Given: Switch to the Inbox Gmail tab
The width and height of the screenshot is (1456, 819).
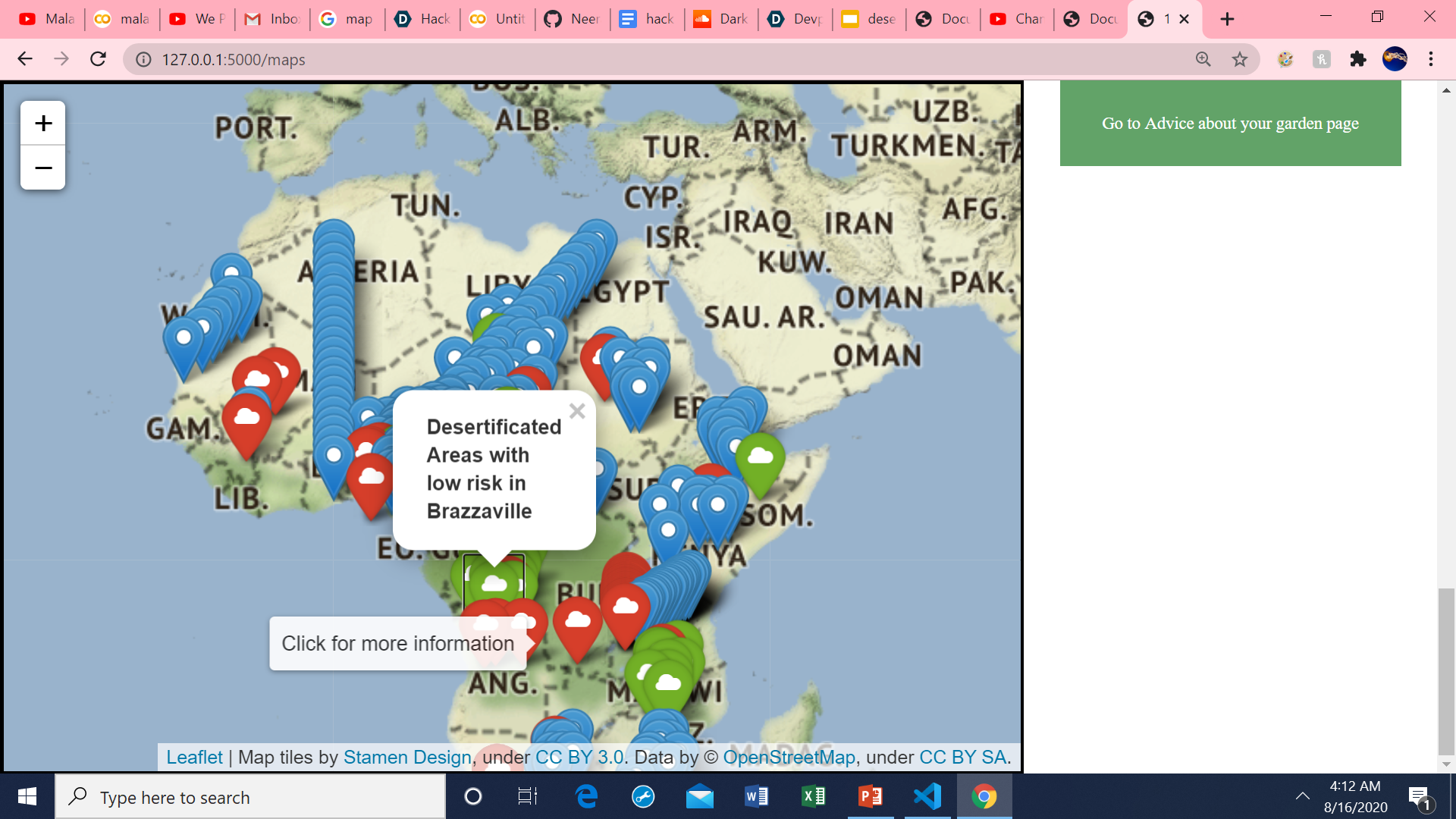Looking at the screenshot, I should point(273,19).
